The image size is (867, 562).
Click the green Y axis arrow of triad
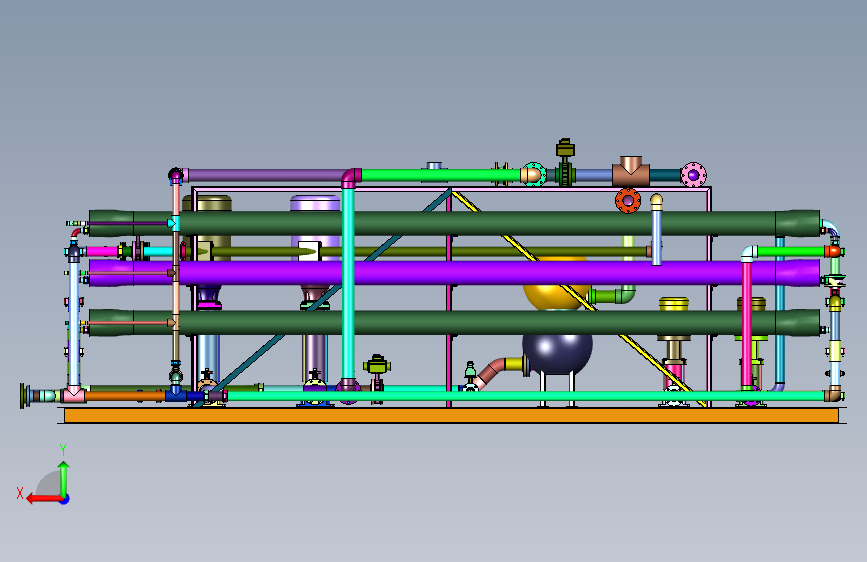pos(64,479)
